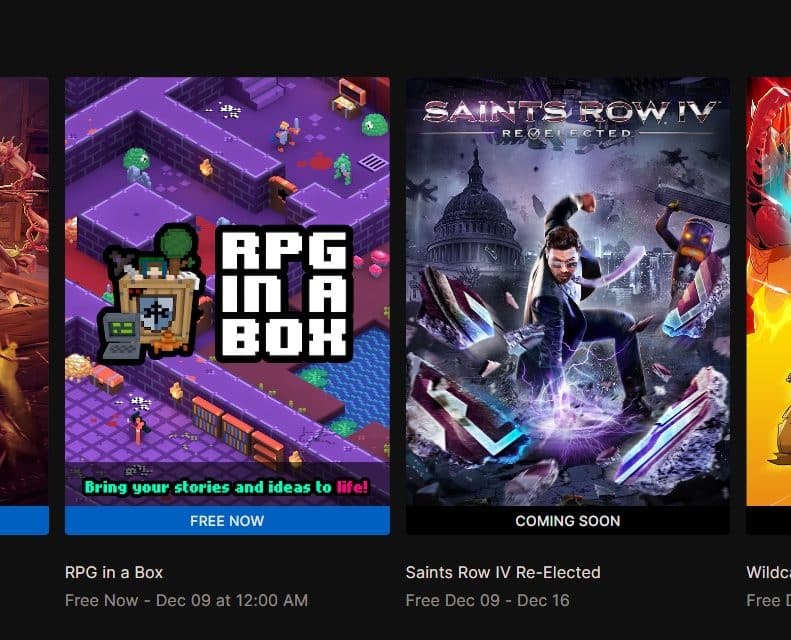Click the 'Bring your stories and ideas to life!' caption
Viewport: 791px width, 640px height.
pyautogui.click(x=227, y=487)
